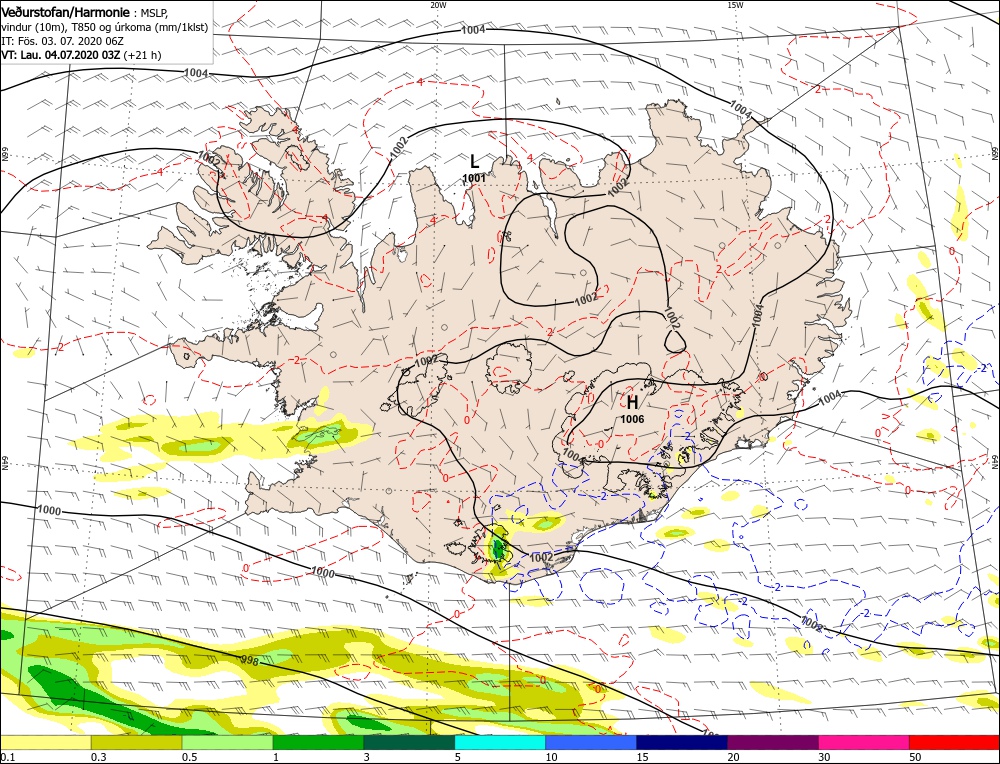This screenshot has width=1000, height=764.
Task: Click the olive 0.3–0.5 mm legend swatch
Action: pyautogui.click(x=136, y=742)
